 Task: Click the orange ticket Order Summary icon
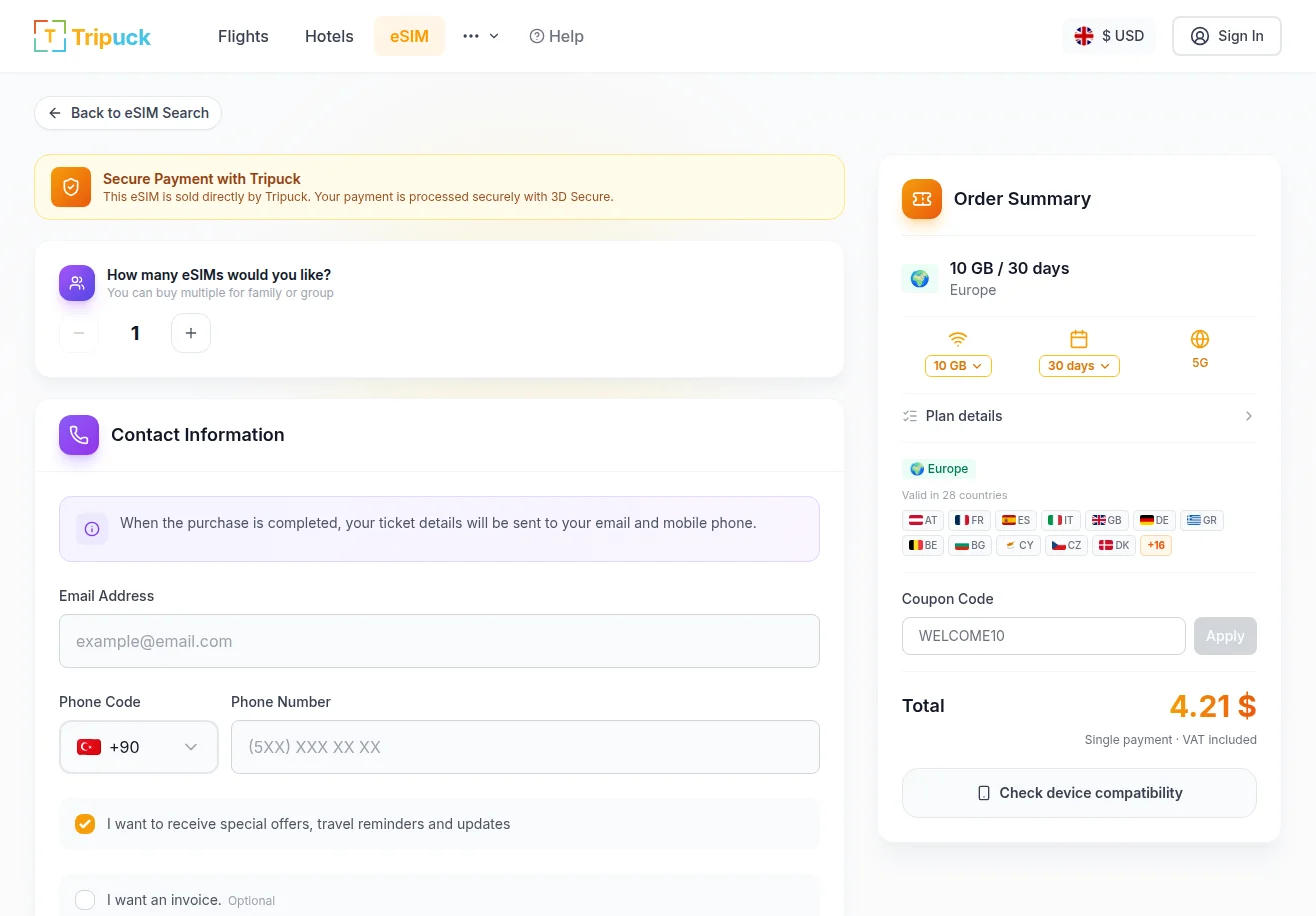pyautogui.click(x=922, y=199)
